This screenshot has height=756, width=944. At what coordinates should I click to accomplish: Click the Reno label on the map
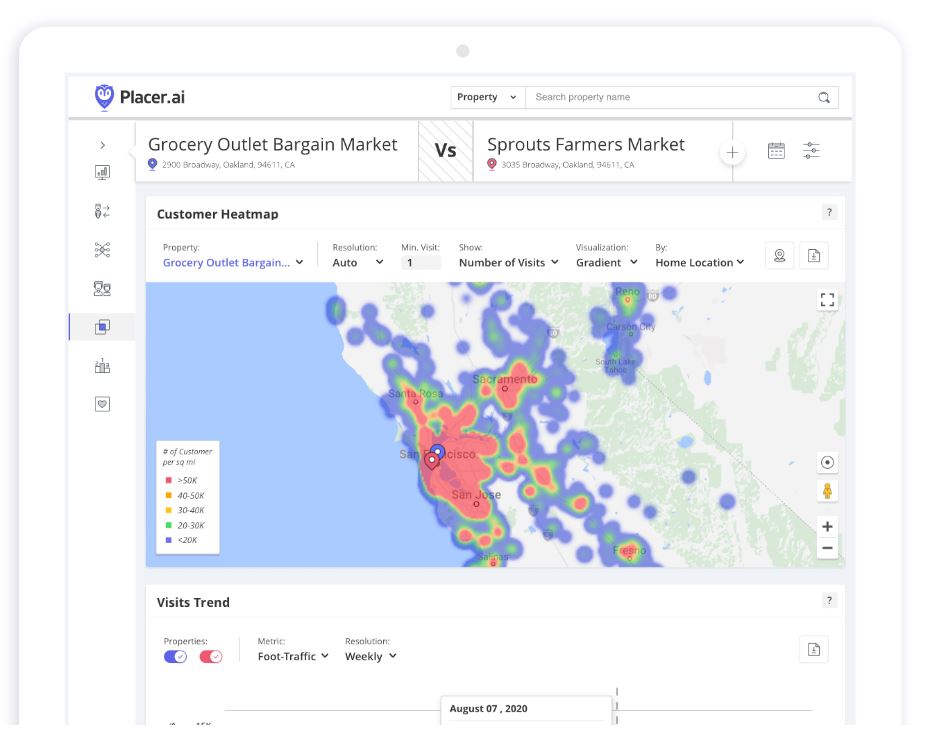[x=627, y=291]
